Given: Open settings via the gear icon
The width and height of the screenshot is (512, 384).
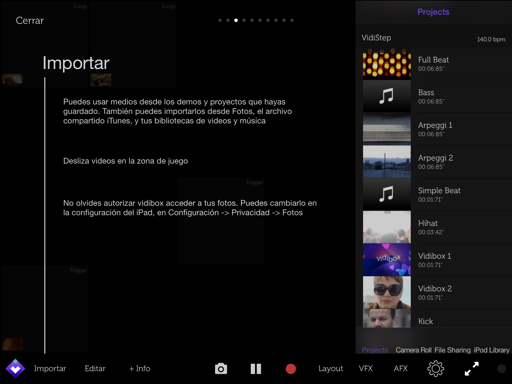Looking at the screenshot, I should [x=435, y=369].
